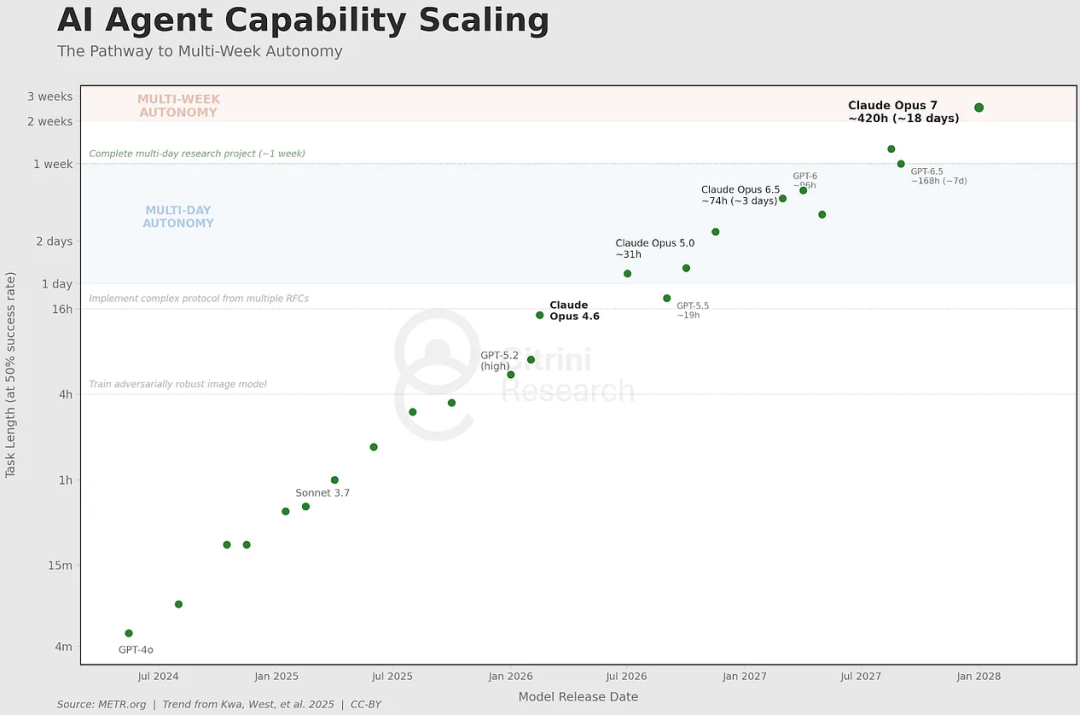1080x715 pixels.
Task: Click the Claude Opus 4.6 data point
Action: [x=540, y=315]
